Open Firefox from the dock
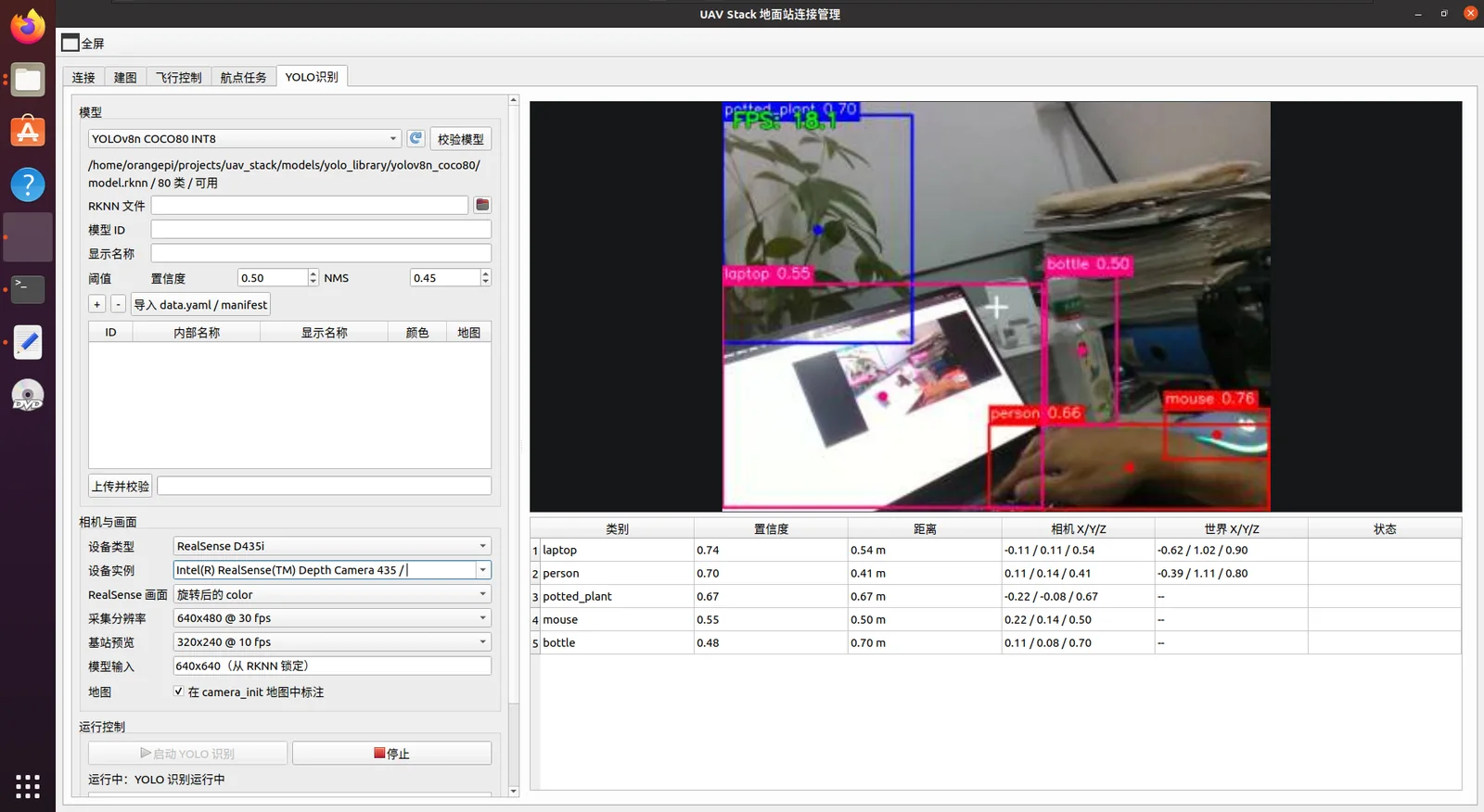This screenshot has height=812, width=1484. click(x=28, y=26)
